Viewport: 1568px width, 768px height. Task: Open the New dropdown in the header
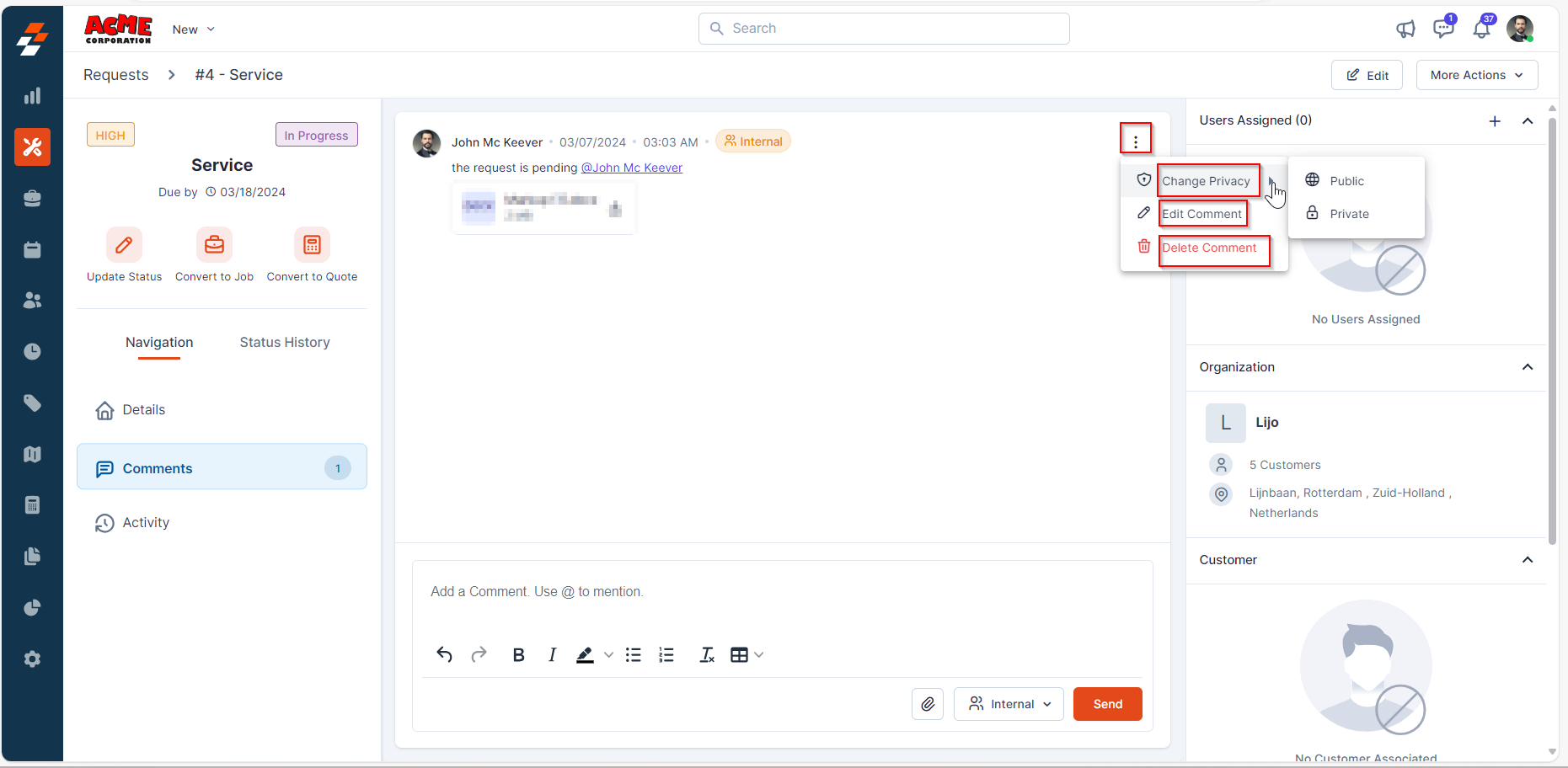[194, 29]
